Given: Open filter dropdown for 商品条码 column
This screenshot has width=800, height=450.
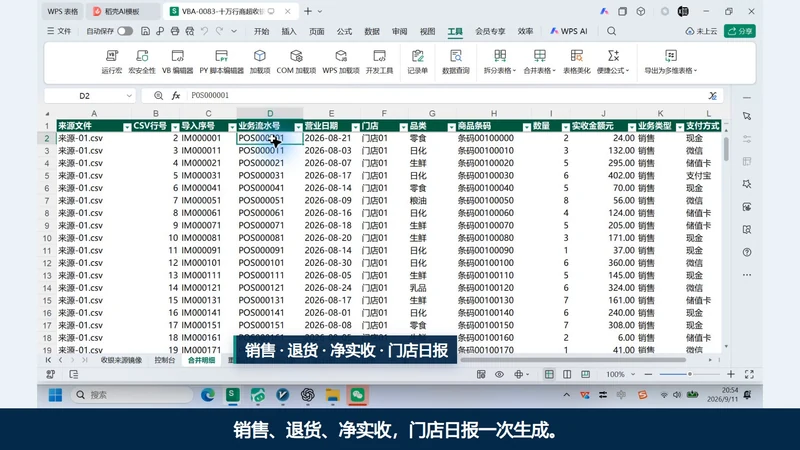Looking at the screenshot, I should click(x=527, y=127).
